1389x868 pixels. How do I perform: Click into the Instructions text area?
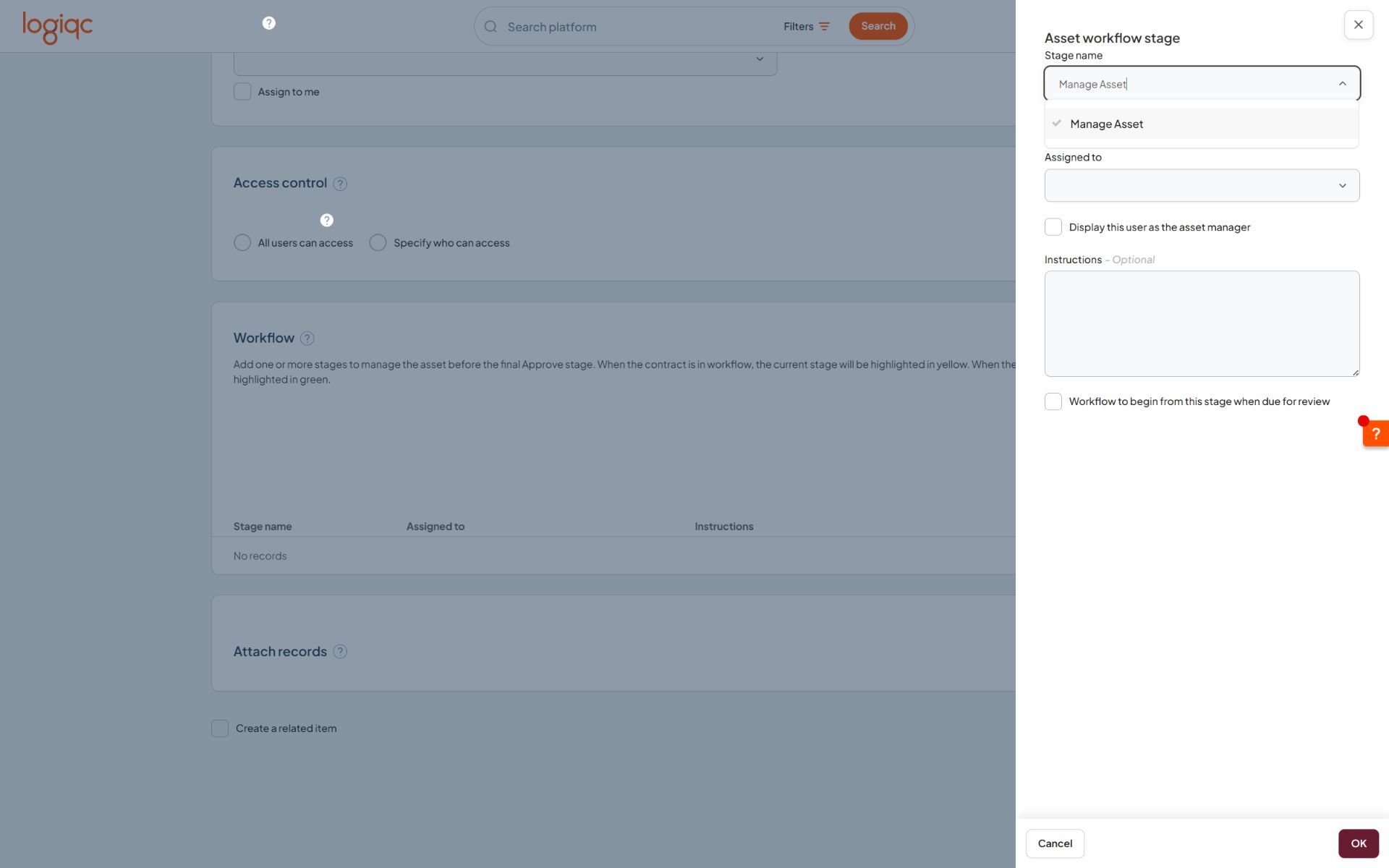[1202, 323]
